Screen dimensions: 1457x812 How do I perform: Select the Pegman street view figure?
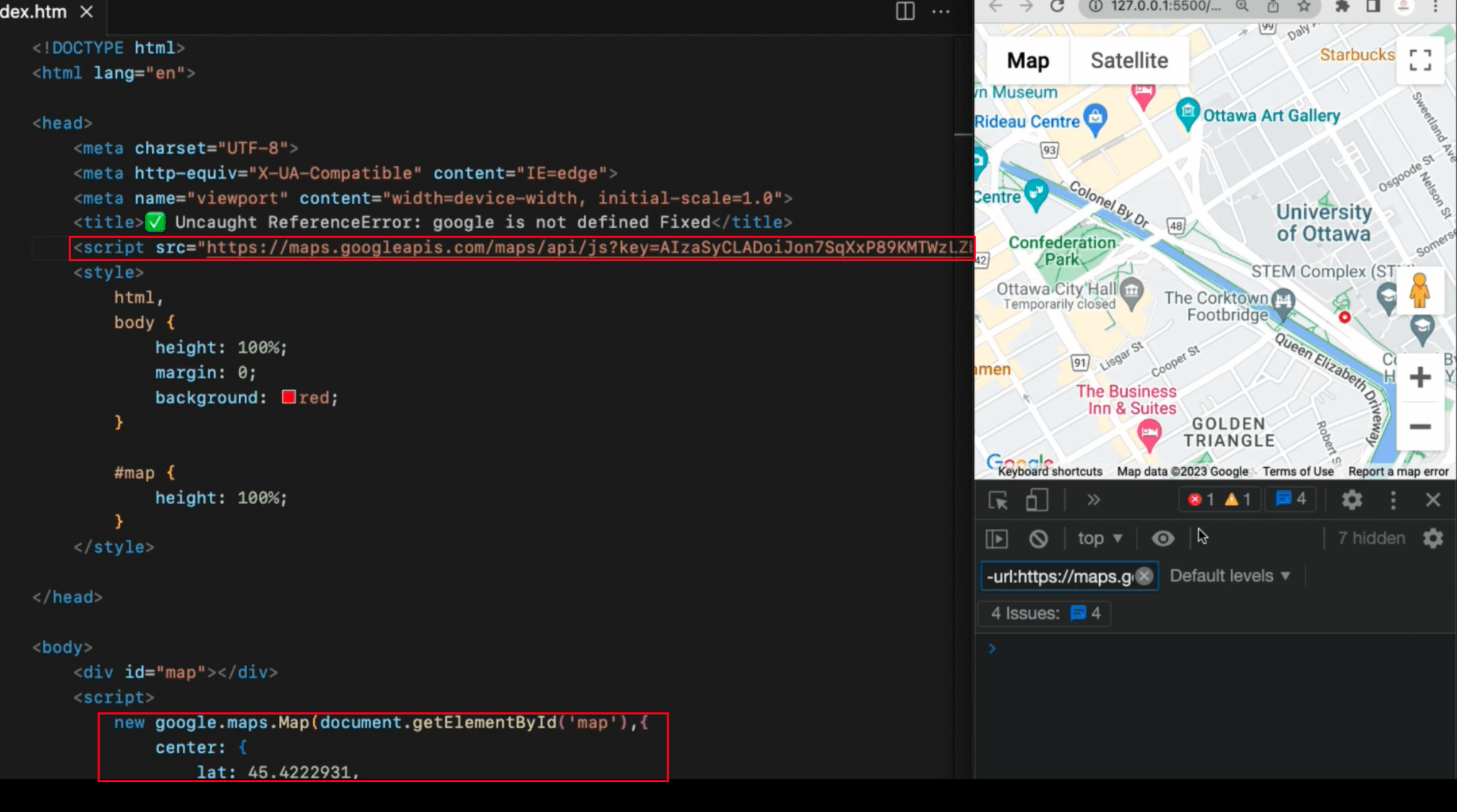pyautogui.click(x=1419, y=291)
